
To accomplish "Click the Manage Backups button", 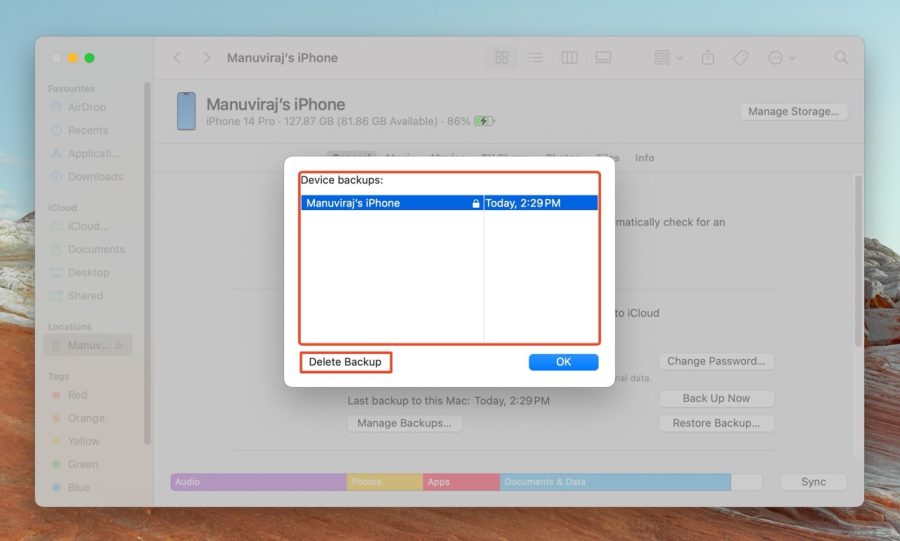I will 404,423.
